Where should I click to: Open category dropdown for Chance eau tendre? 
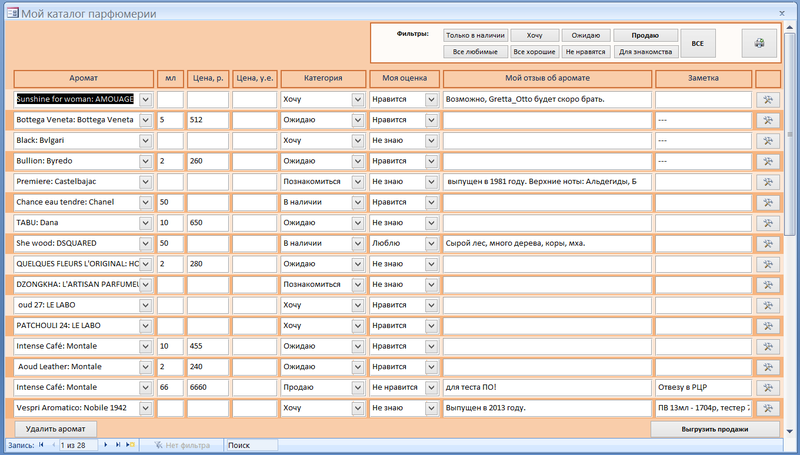coord(358,203)
